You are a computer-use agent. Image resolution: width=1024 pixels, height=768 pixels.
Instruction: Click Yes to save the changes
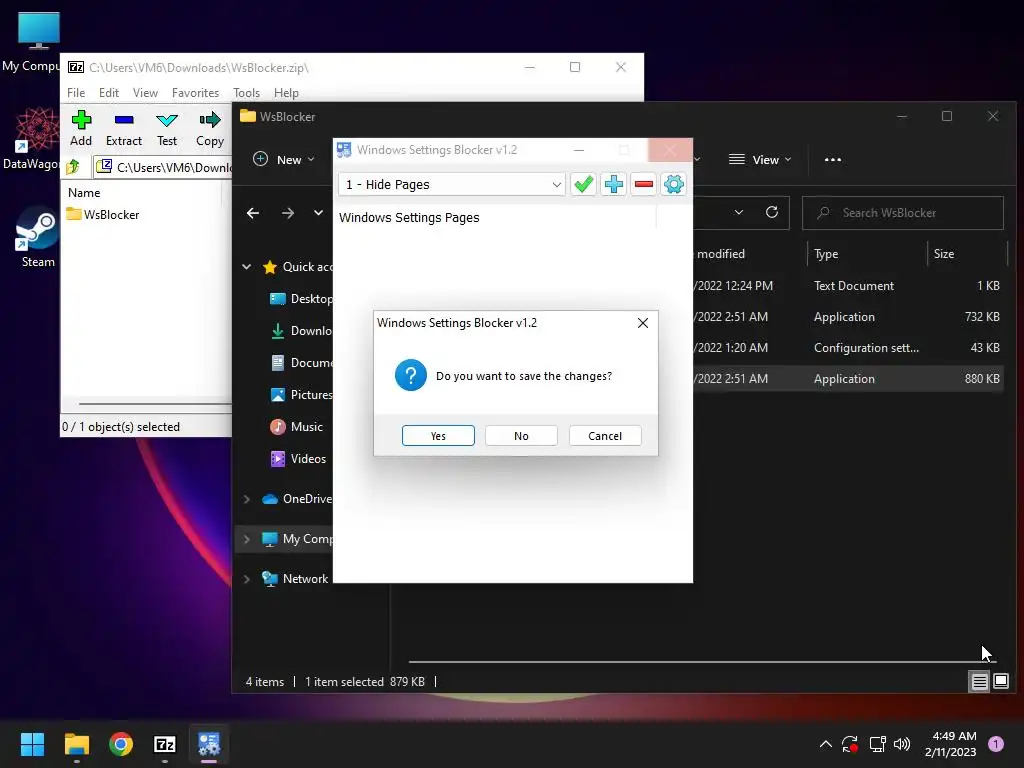tap(438, 436)
